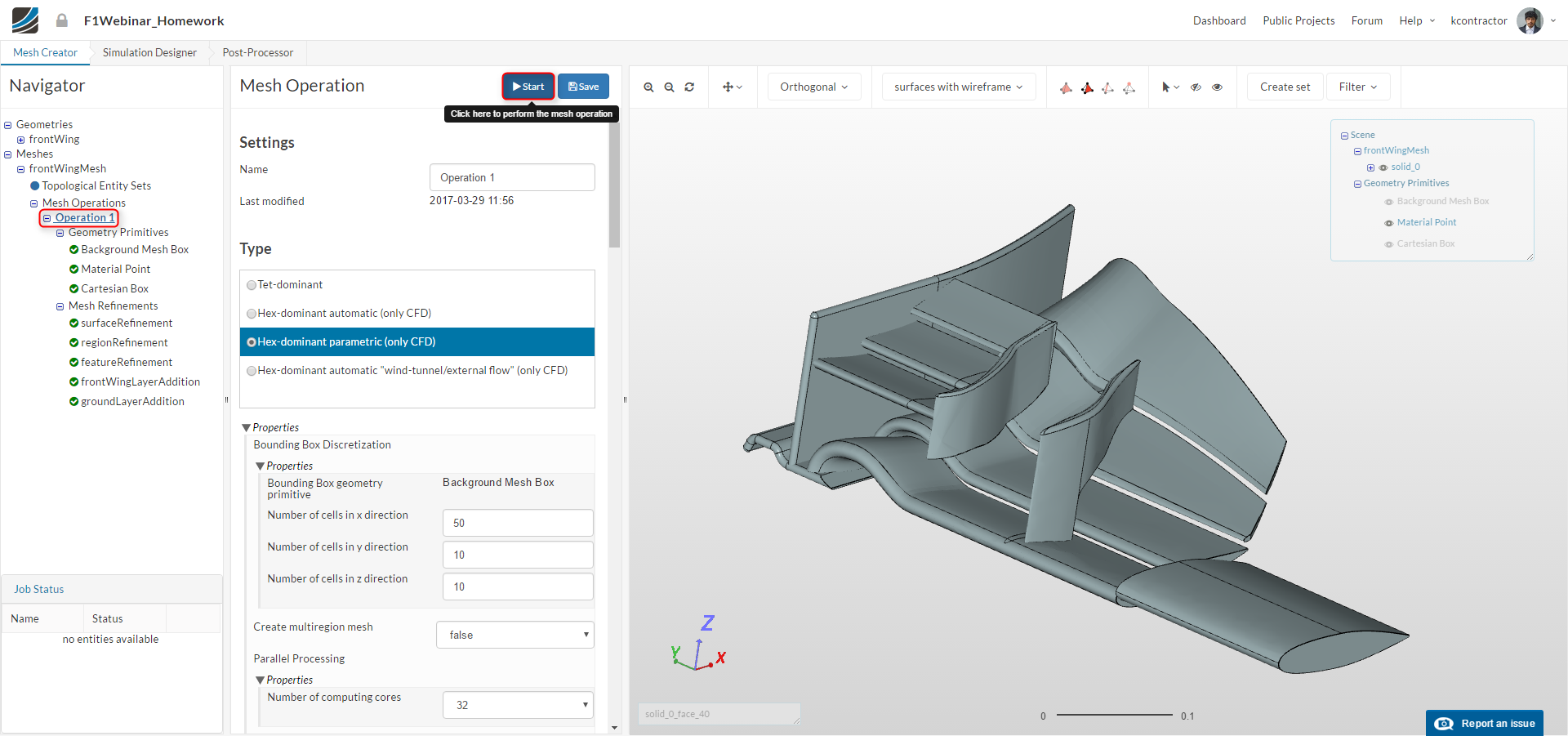The width and height of the screenshot is (1568, 736).
Task: Toggle visibility of Material Point in scene
Action: [x=1388, y=223]
